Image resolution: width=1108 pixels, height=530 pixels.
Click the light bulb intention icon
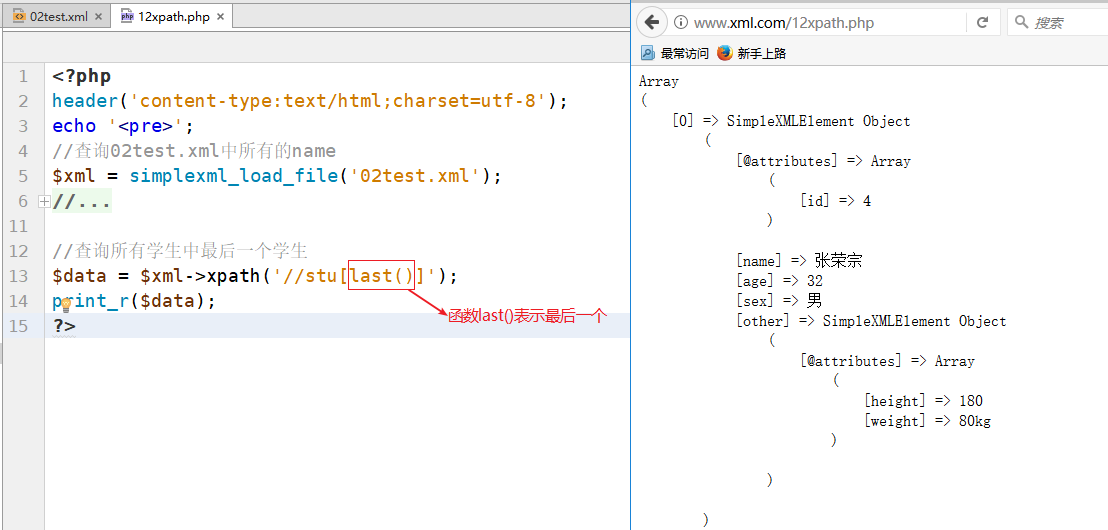(66, 304)
